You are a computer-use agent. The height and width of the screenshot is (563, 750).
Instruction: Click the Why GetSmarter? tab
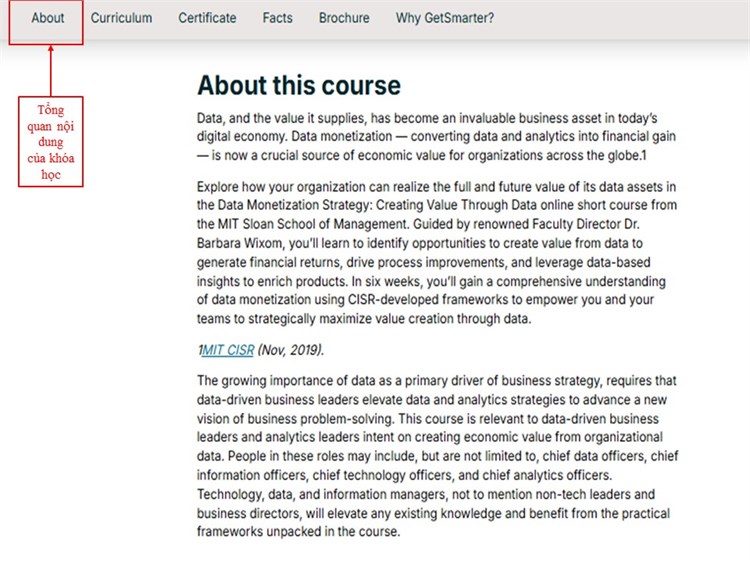(444, 18)
